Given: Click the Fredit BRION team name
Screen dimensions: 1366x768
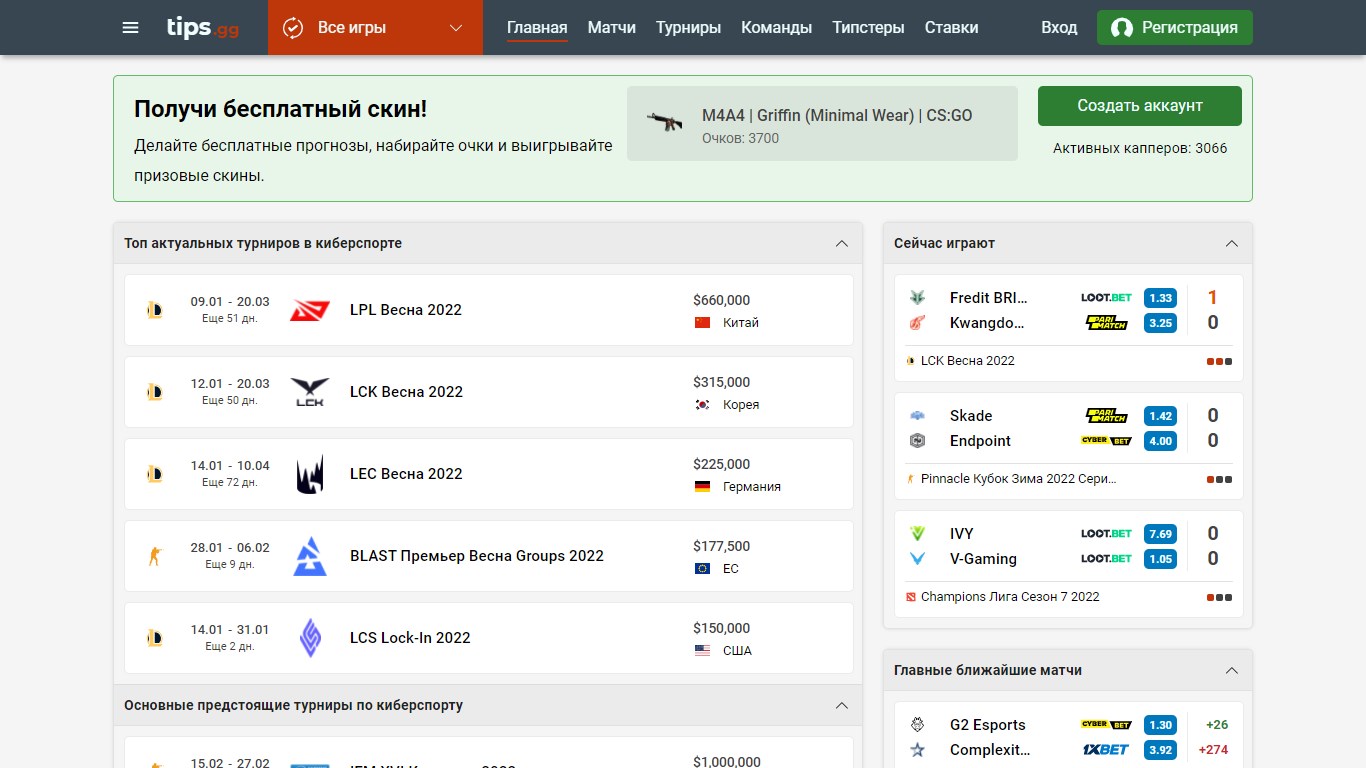Looking at the screenshot, I should [x=989, y=298].
